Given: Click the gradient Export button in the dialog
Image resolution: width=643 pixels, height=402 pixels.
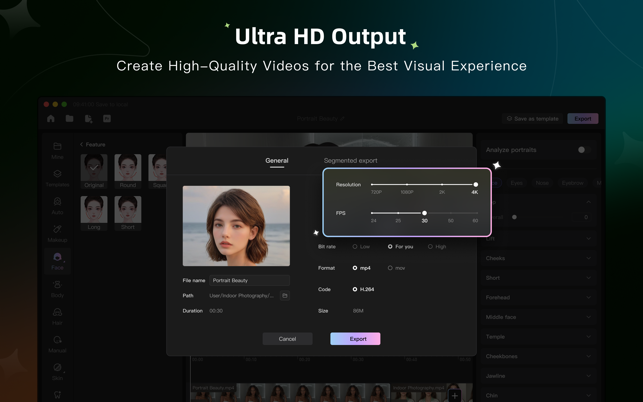Looking at the screenshot, I should [x=355, y=339].
